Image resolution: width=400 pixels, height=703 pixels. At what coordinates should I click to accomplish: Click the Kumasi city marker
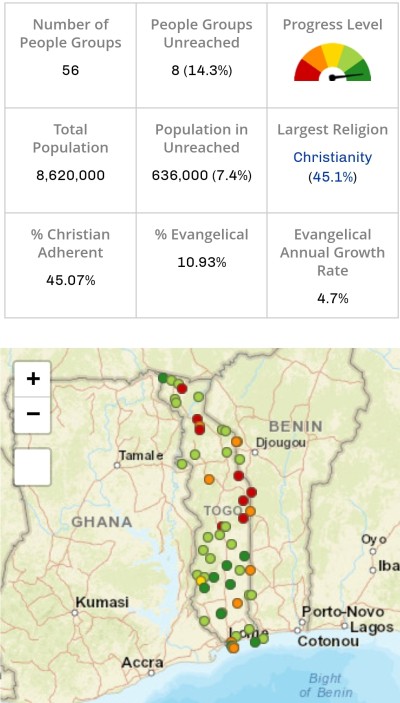pos(75,612)
